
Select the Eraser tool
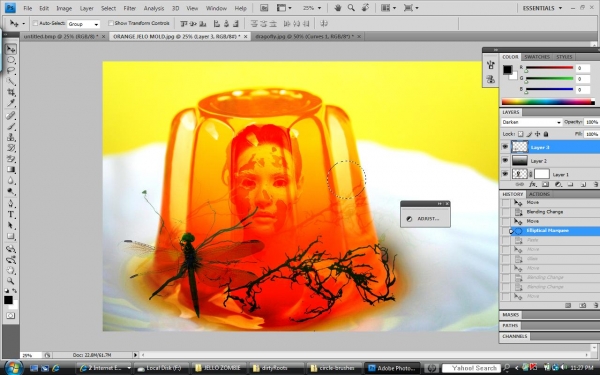point(11,158)
